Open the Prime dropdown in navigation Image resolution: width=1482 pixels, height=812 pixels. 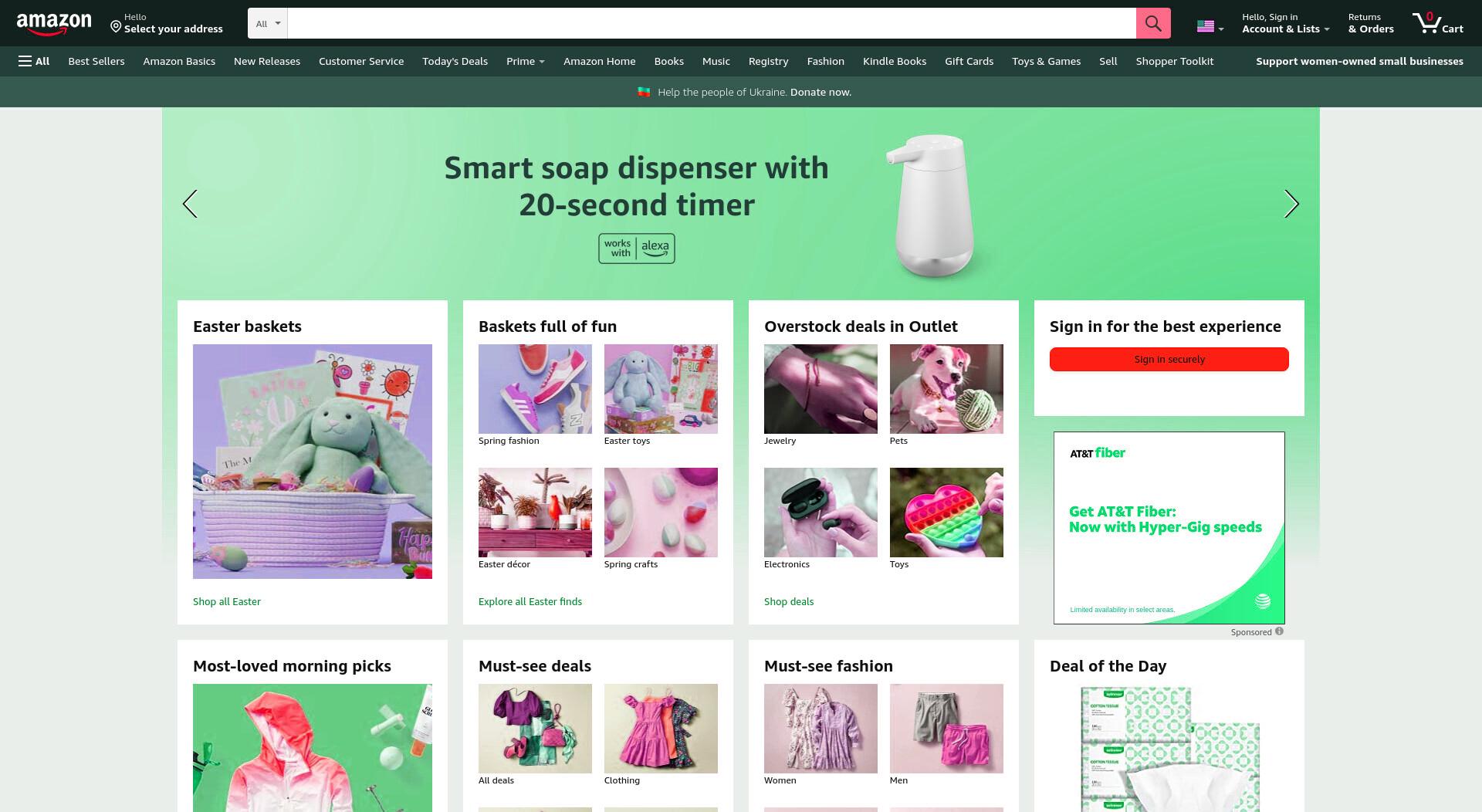[x=525, y=61]
